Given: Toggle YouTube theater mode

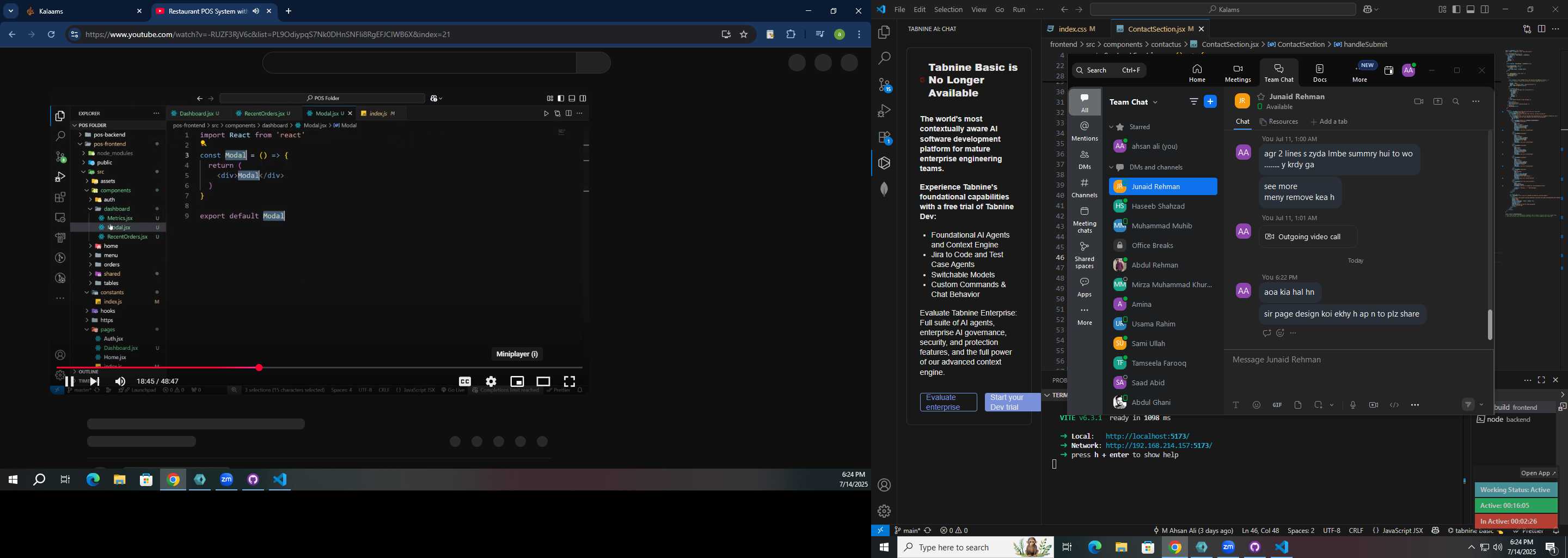Looking at the screenshot, I should pyautogui.click(x=543, y=381).
